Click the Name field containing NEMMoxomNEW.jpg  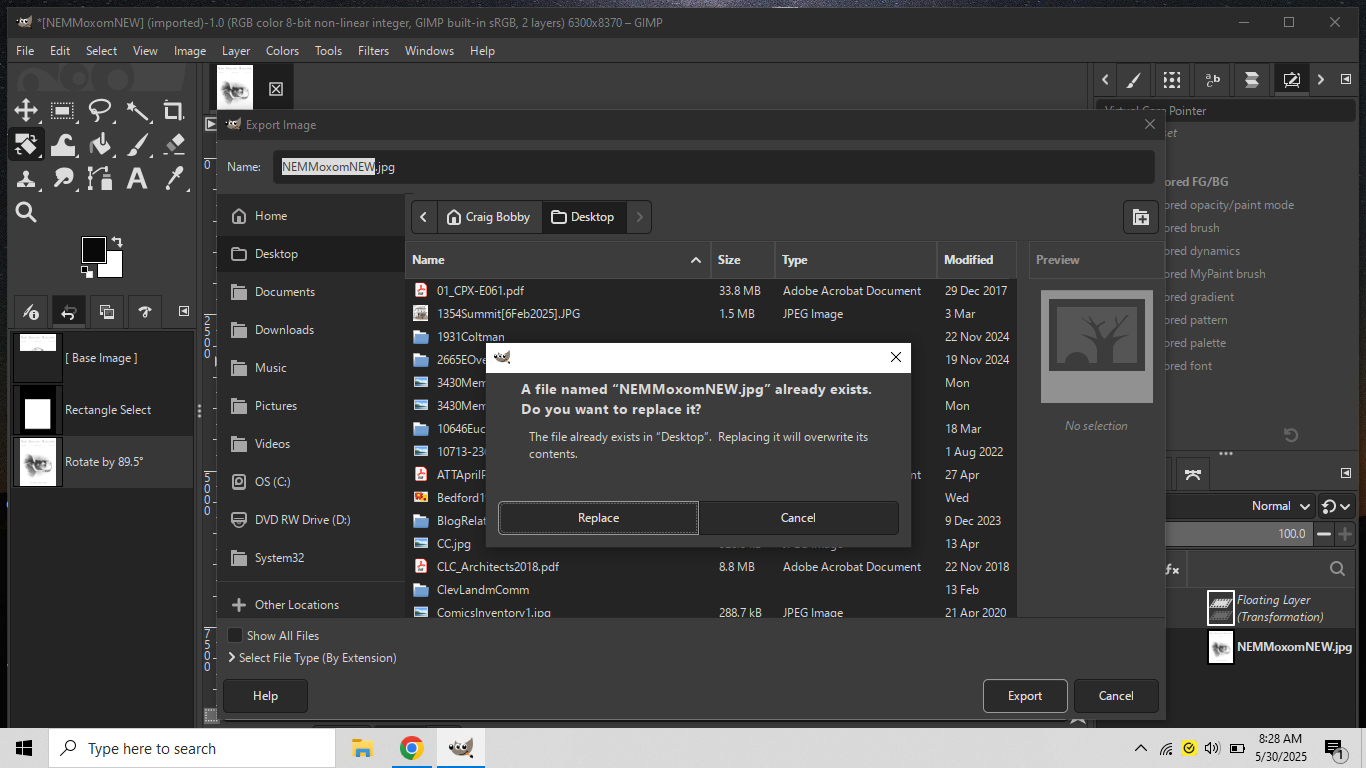coord(712,167)
